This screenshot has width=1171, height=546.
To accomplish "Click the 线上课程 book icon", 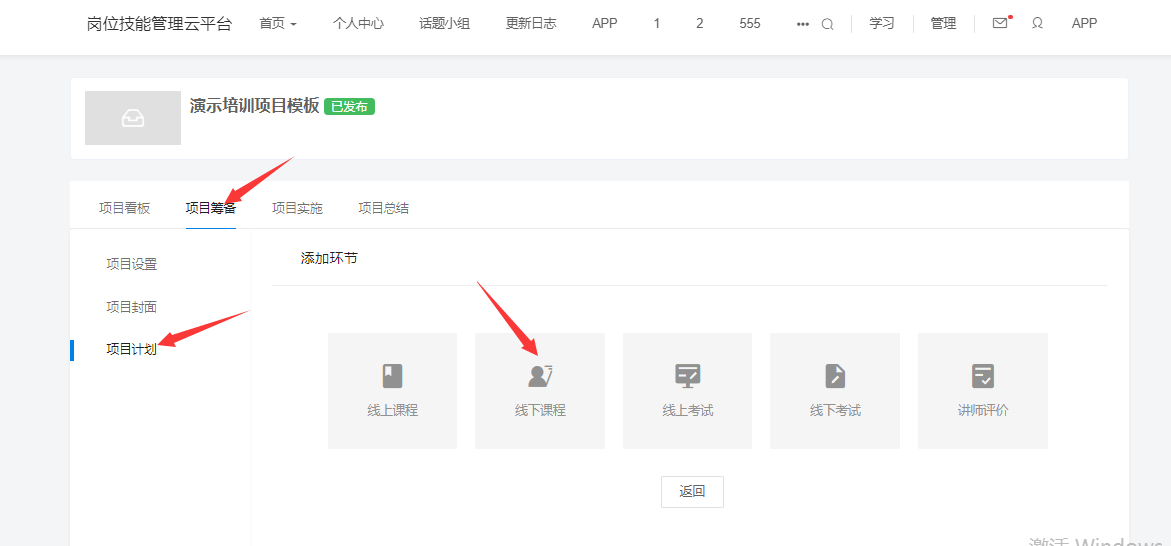I will pos(392,376).
